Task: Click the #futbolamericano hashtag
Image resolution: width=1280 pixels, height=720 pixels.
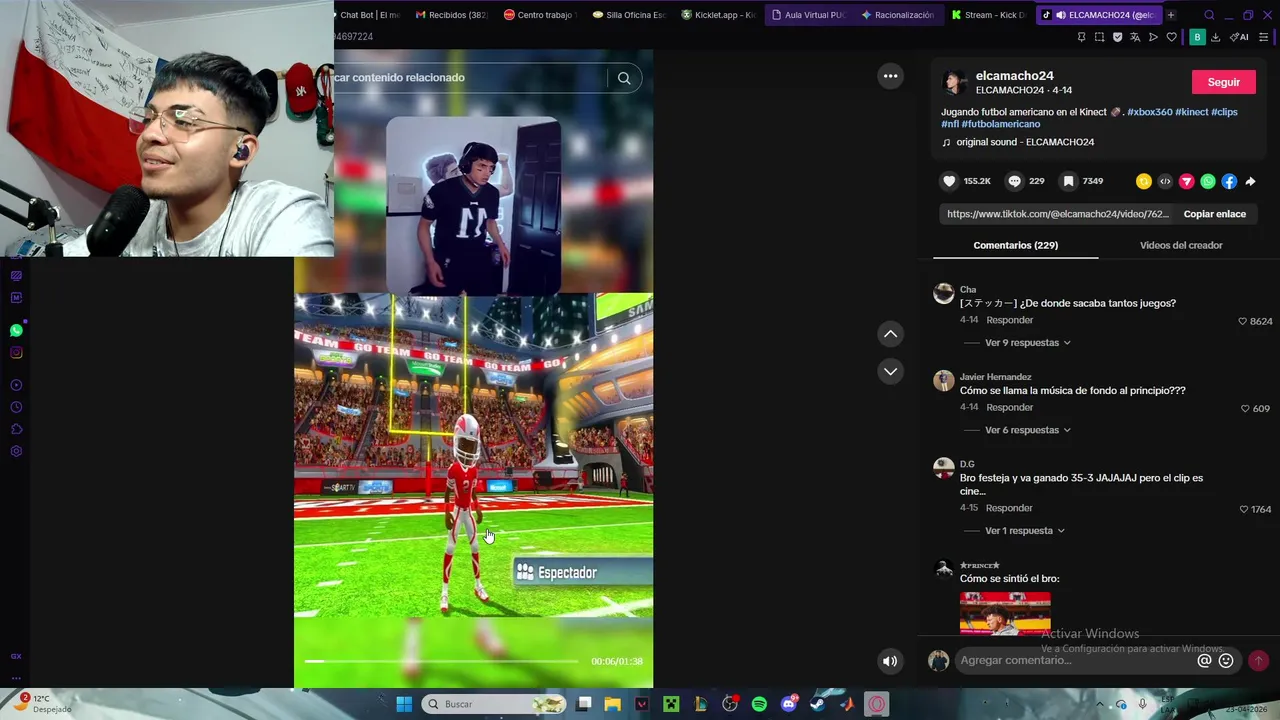Action: tap(1001, 124)
